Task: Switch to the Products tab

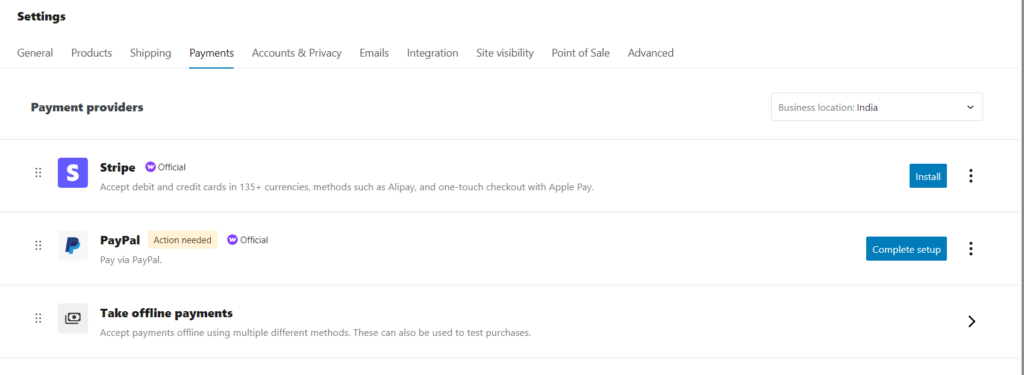Action: coord(91,53)
